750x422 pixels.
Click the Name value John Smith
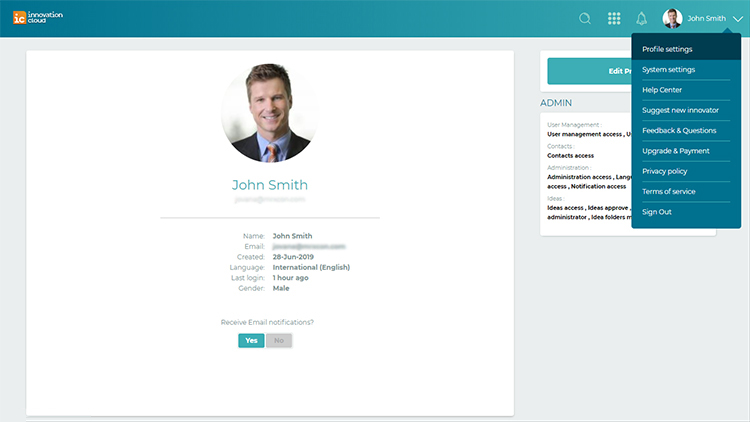click(x=292, y=236)
